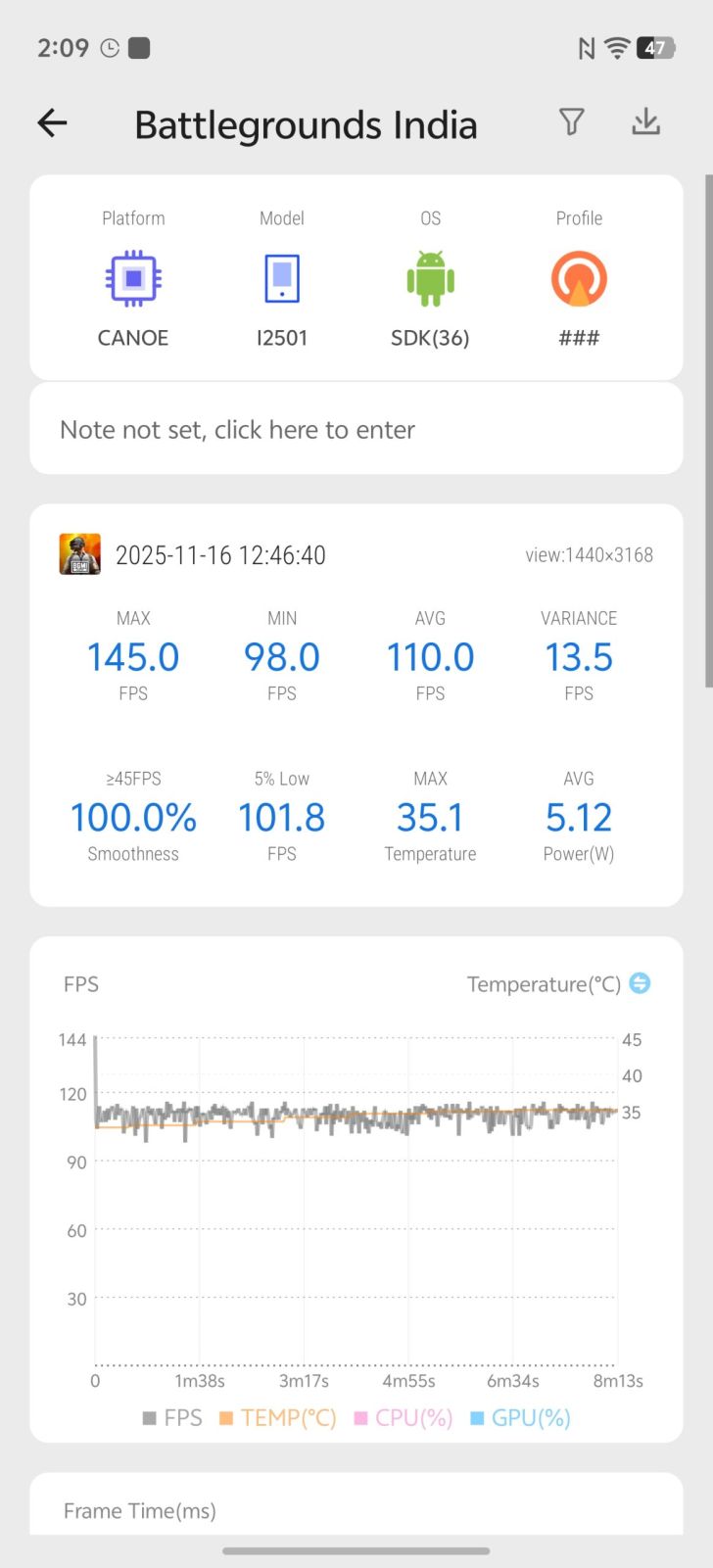Toggle CPU(%) series in chart legend
This screenshot has width=713, height=1568.
[404, 1417]
